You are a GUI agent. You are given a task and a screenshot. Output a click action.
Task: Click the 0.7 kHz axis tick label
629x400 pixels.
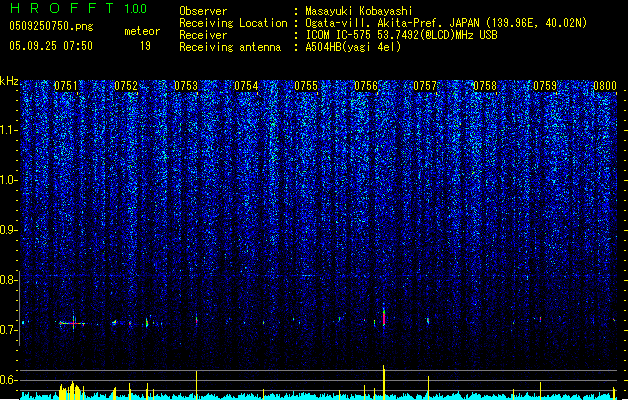[8, 330]
